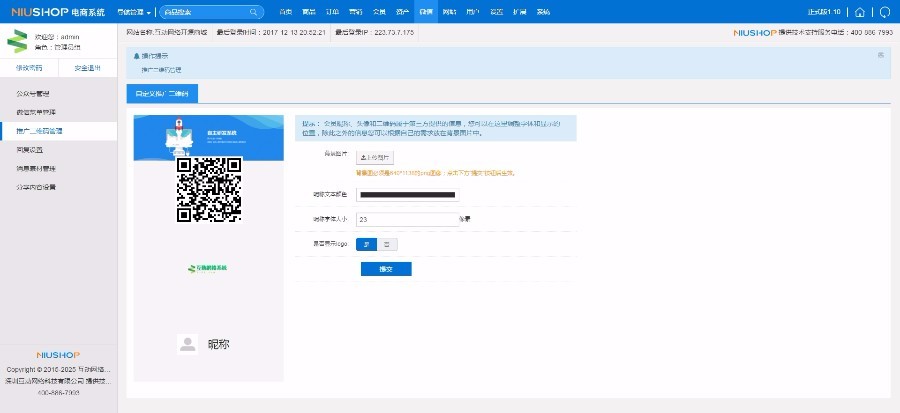Click the last login IP text
The height and width of the screenshot is (413, 900).
click(x=374, y=32)
